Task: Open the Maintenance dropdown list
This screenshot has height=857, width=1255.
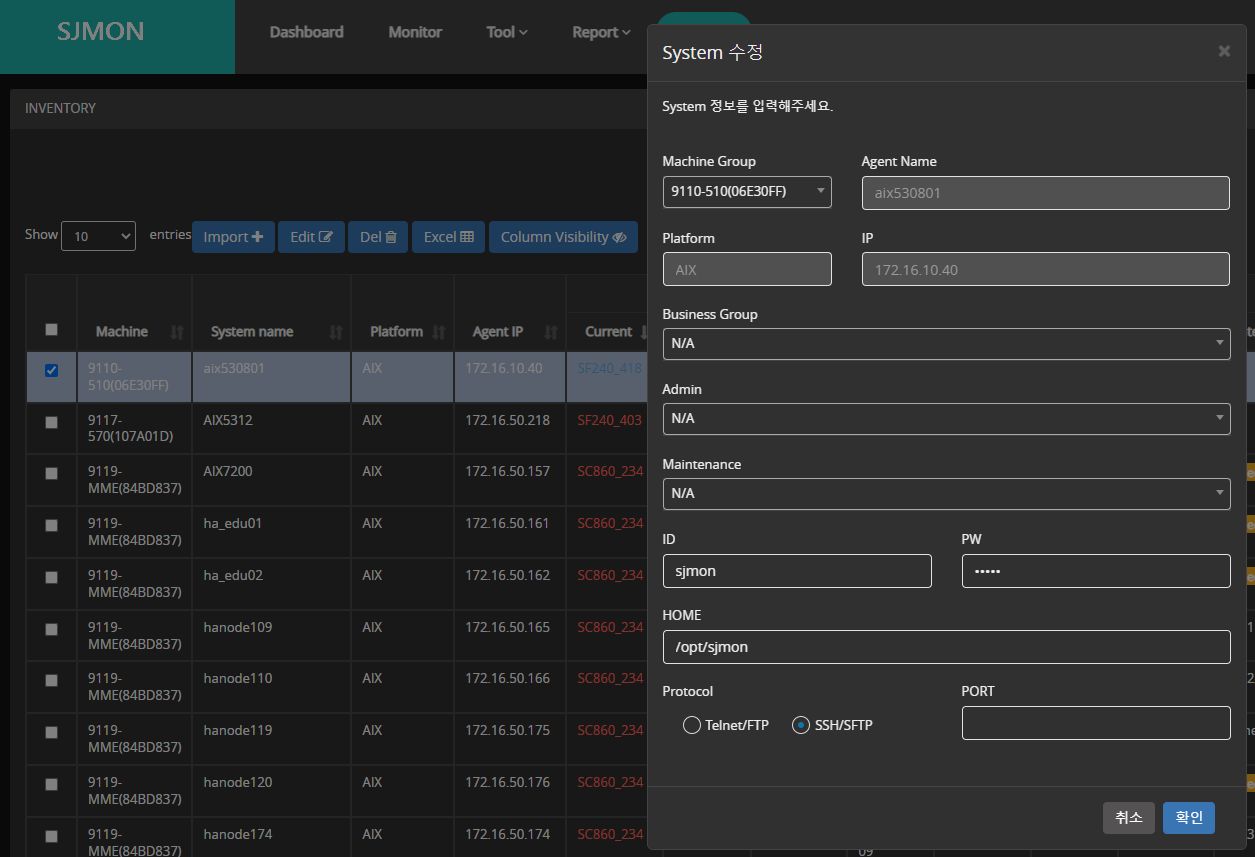Action: (x=945, y=493)
